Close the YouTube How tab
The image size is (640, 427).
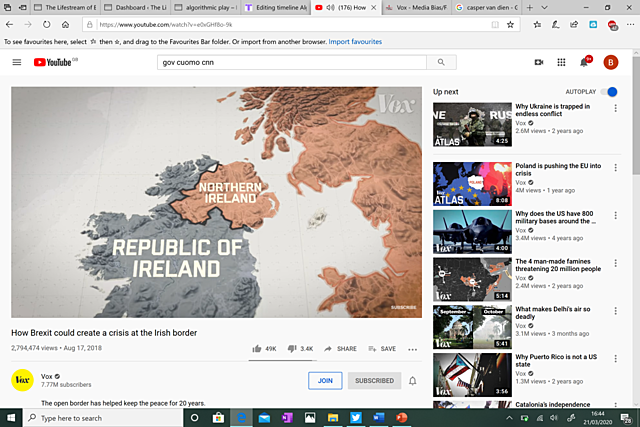point(373,7)
